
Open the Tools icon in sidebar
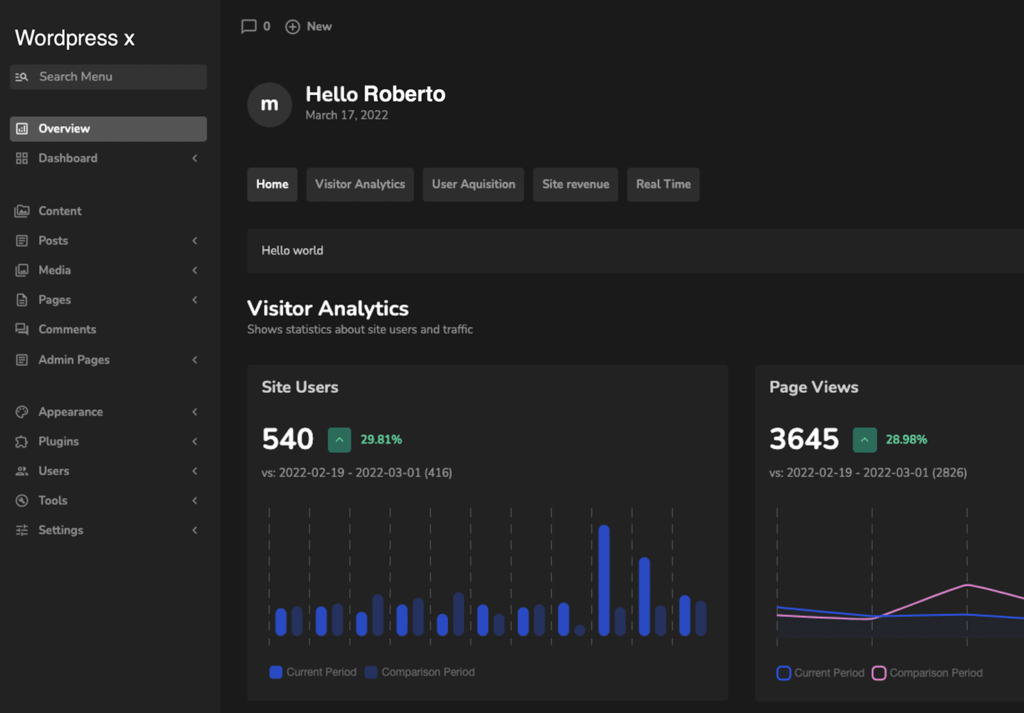[x=22, y=501]
